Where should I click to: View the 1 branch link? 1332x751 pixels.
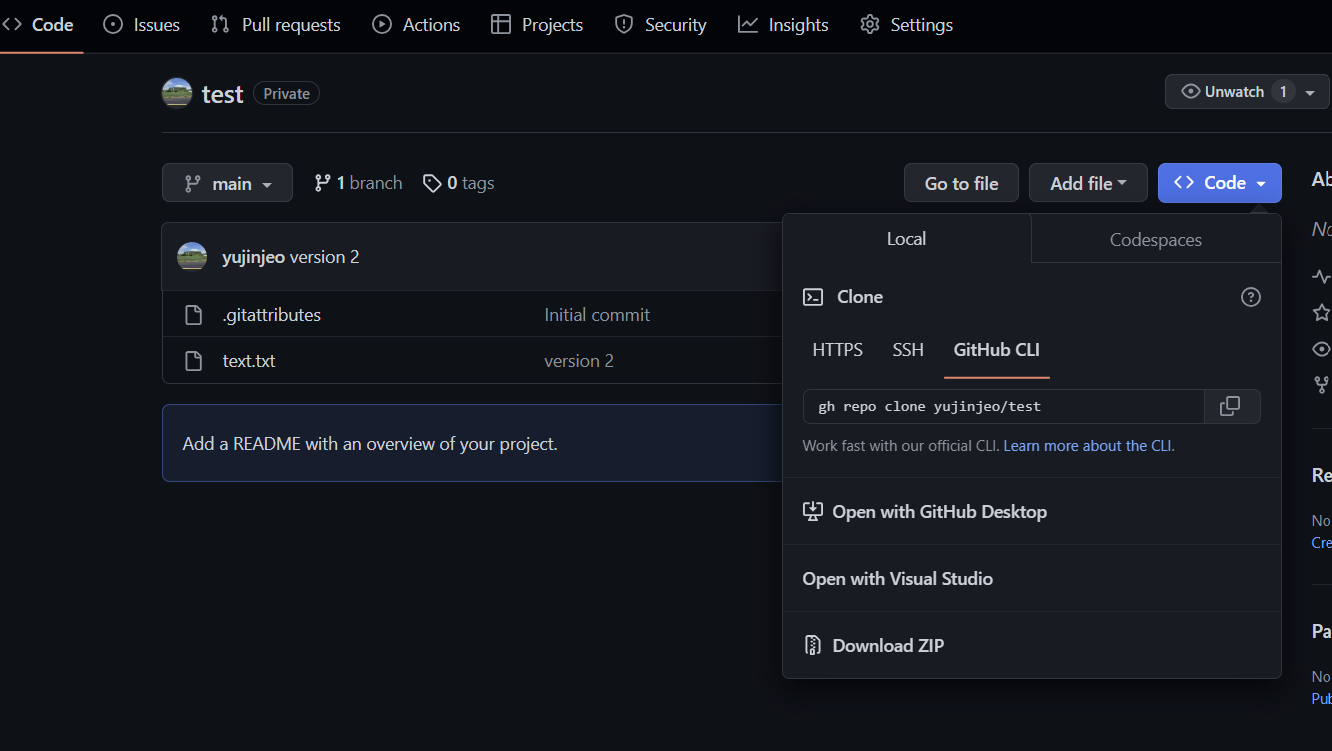[358, 183]
